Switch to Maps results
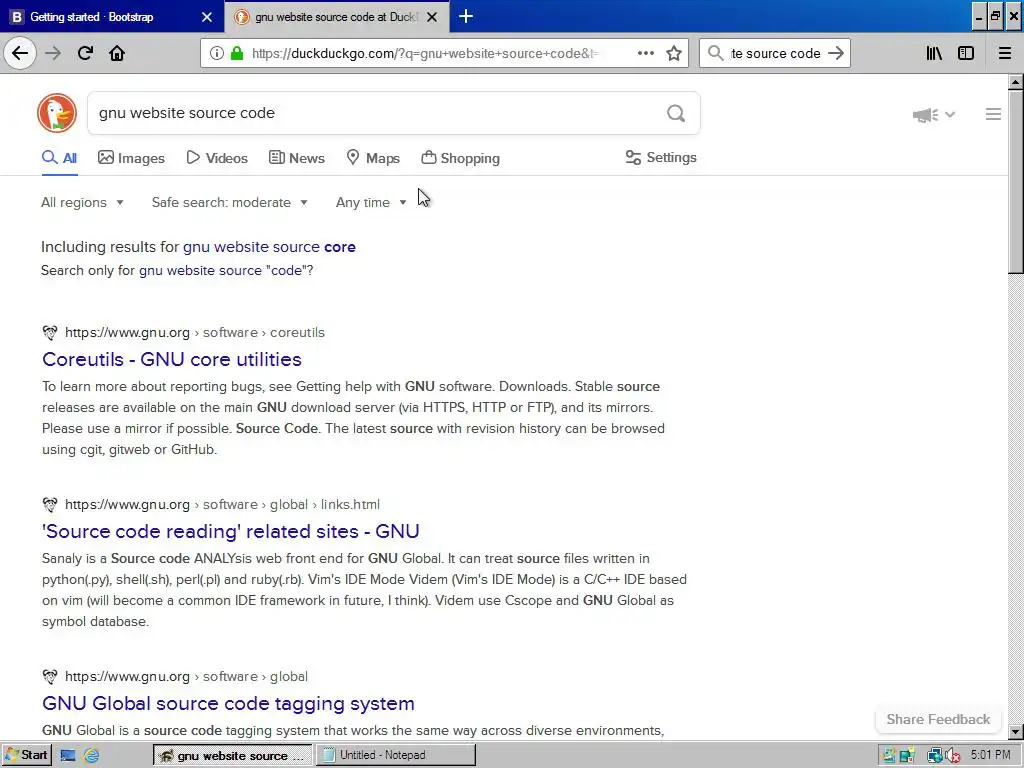Image resolution: width=1024 pixels, height=768 pixels. click(373, 158)
